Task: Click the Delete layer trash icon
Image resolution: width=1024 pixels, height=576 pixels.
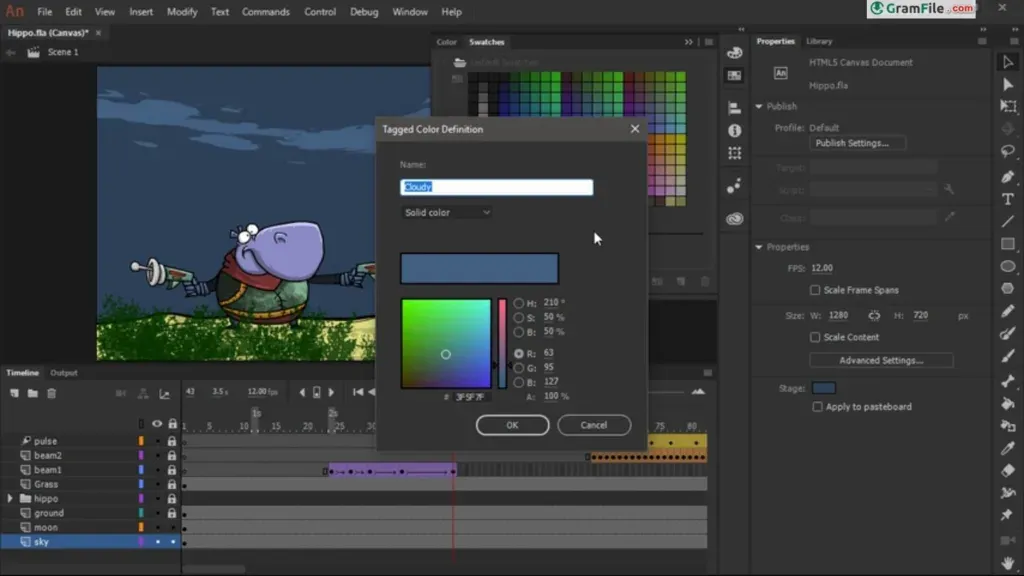Action: [52, 393]
